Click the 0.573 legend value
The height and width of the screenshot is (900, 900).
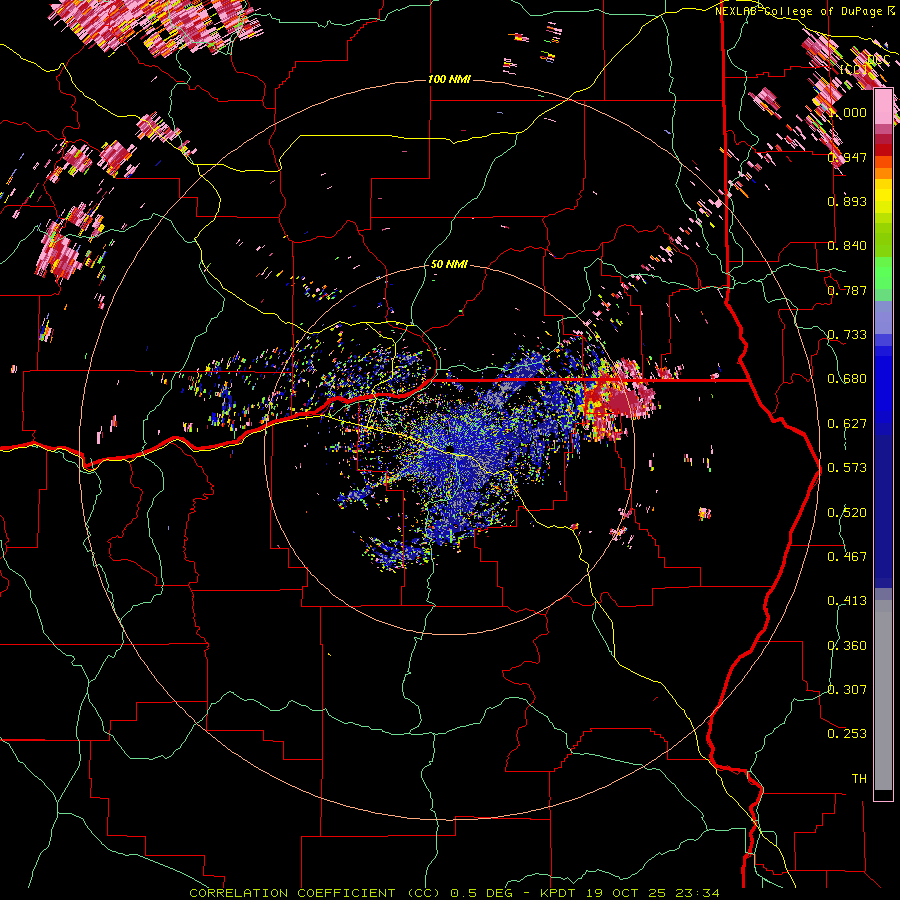pos(847,468)
